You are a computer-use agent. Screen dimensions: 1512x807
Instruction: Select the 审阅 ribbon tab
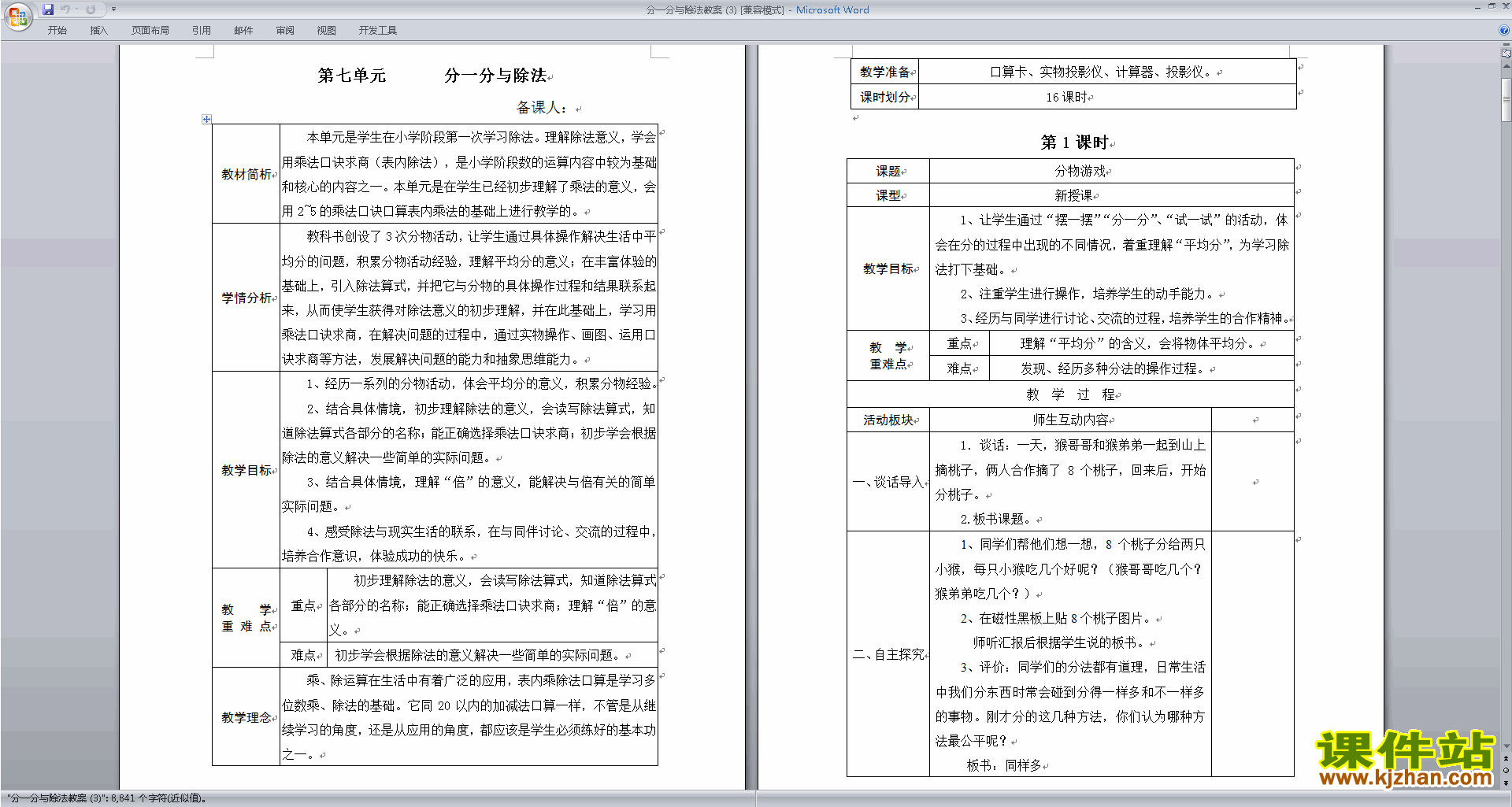click(x=285, y=30)
